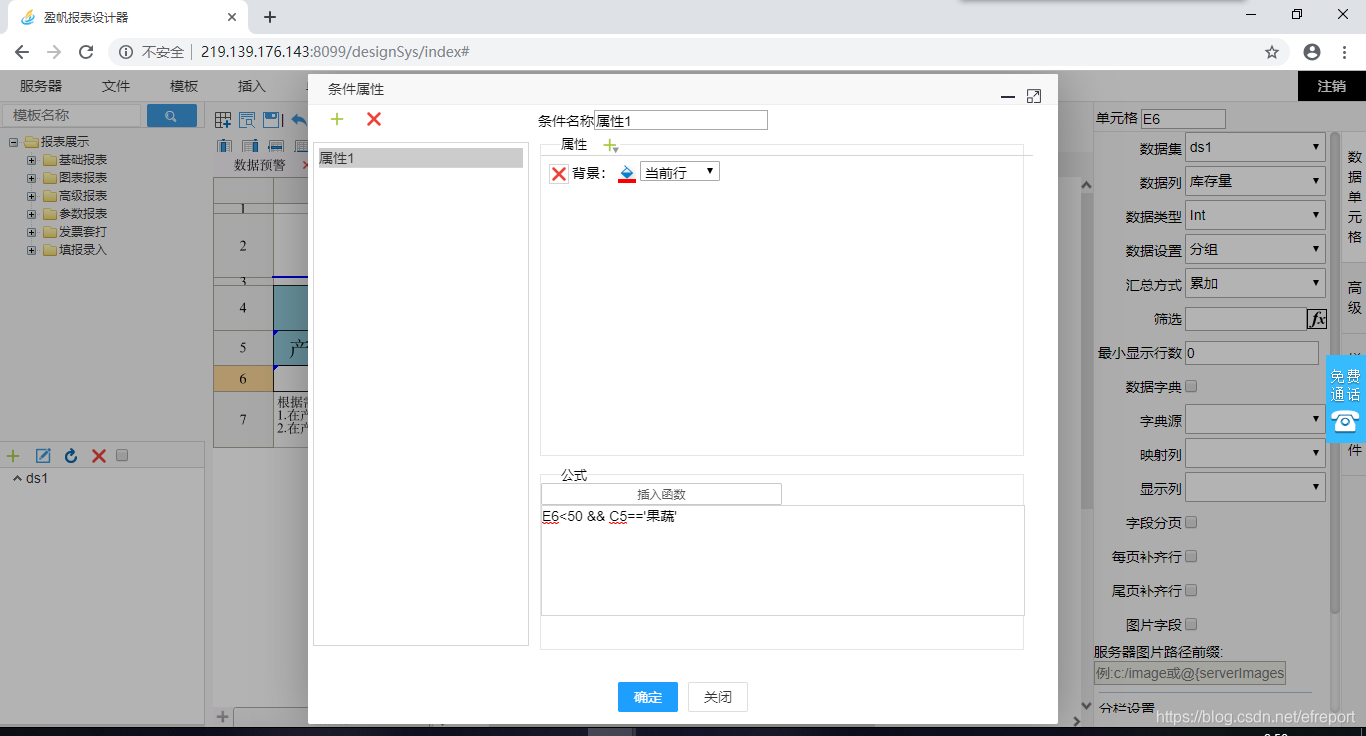Click into the formula text area
Image resolution: width=1366 pixels, height=736 pixels.
(x=783, y=560)
